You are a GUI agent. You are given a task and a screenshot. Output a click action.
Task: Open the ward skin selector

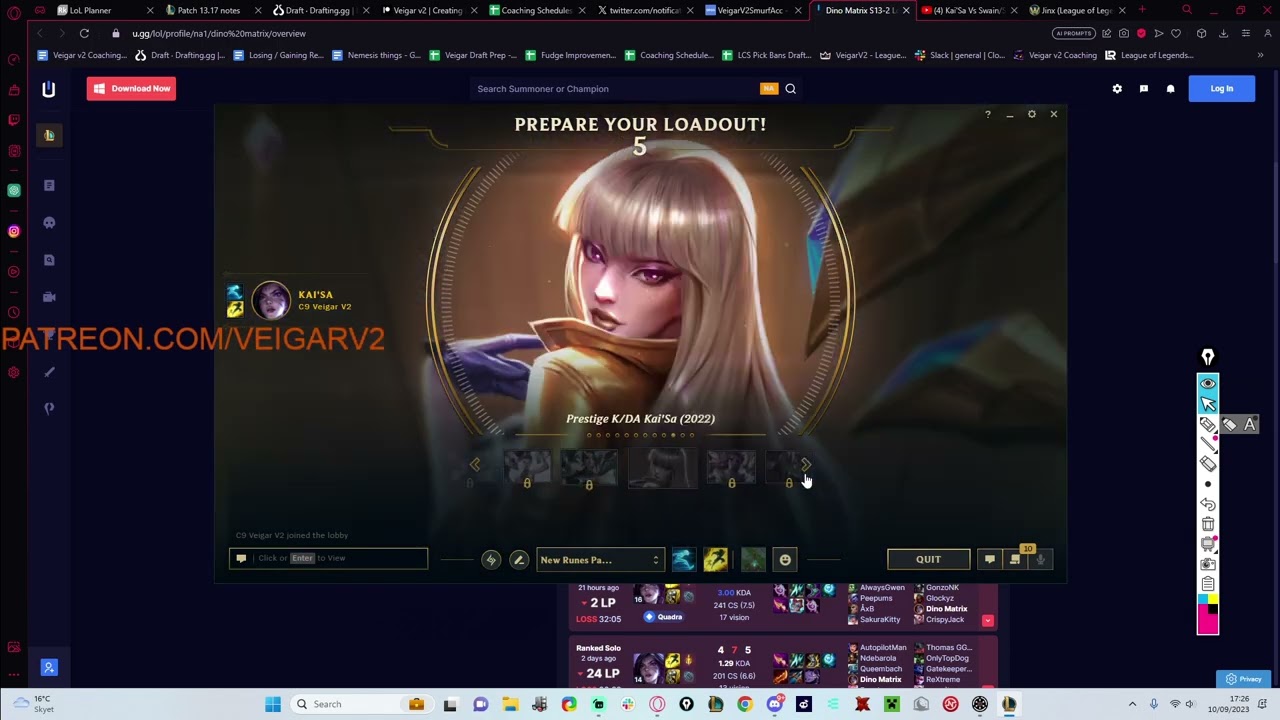point(754,560)
